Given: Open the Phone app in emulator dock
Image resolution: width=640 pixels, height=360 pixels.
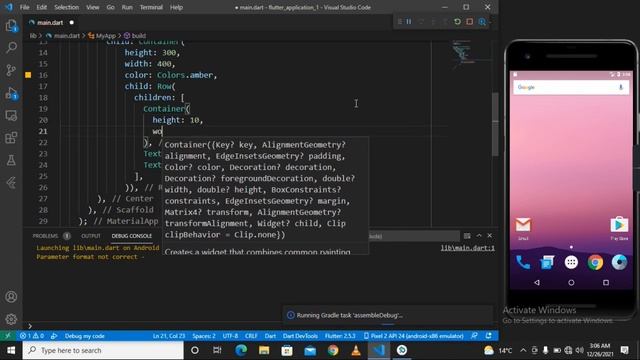Looking at the screenshot, I should [523, 262].
